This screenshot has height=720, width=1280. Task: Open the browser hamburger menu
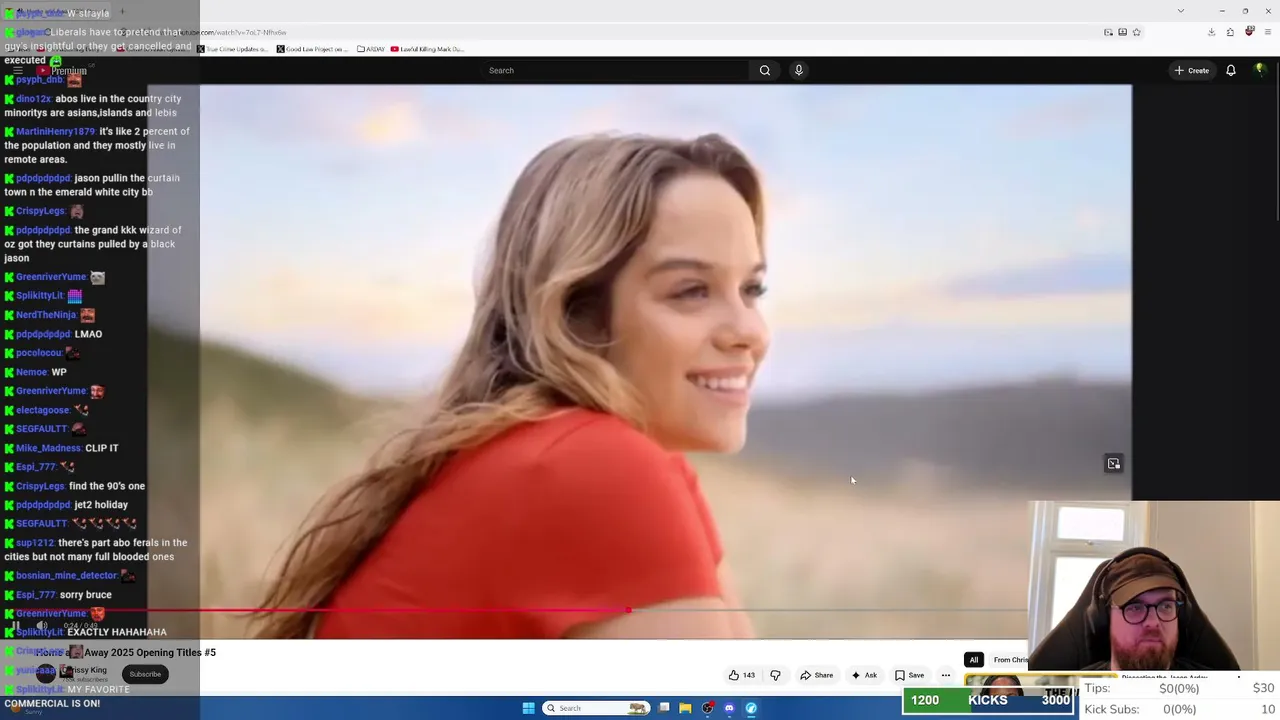point(1266,32)
